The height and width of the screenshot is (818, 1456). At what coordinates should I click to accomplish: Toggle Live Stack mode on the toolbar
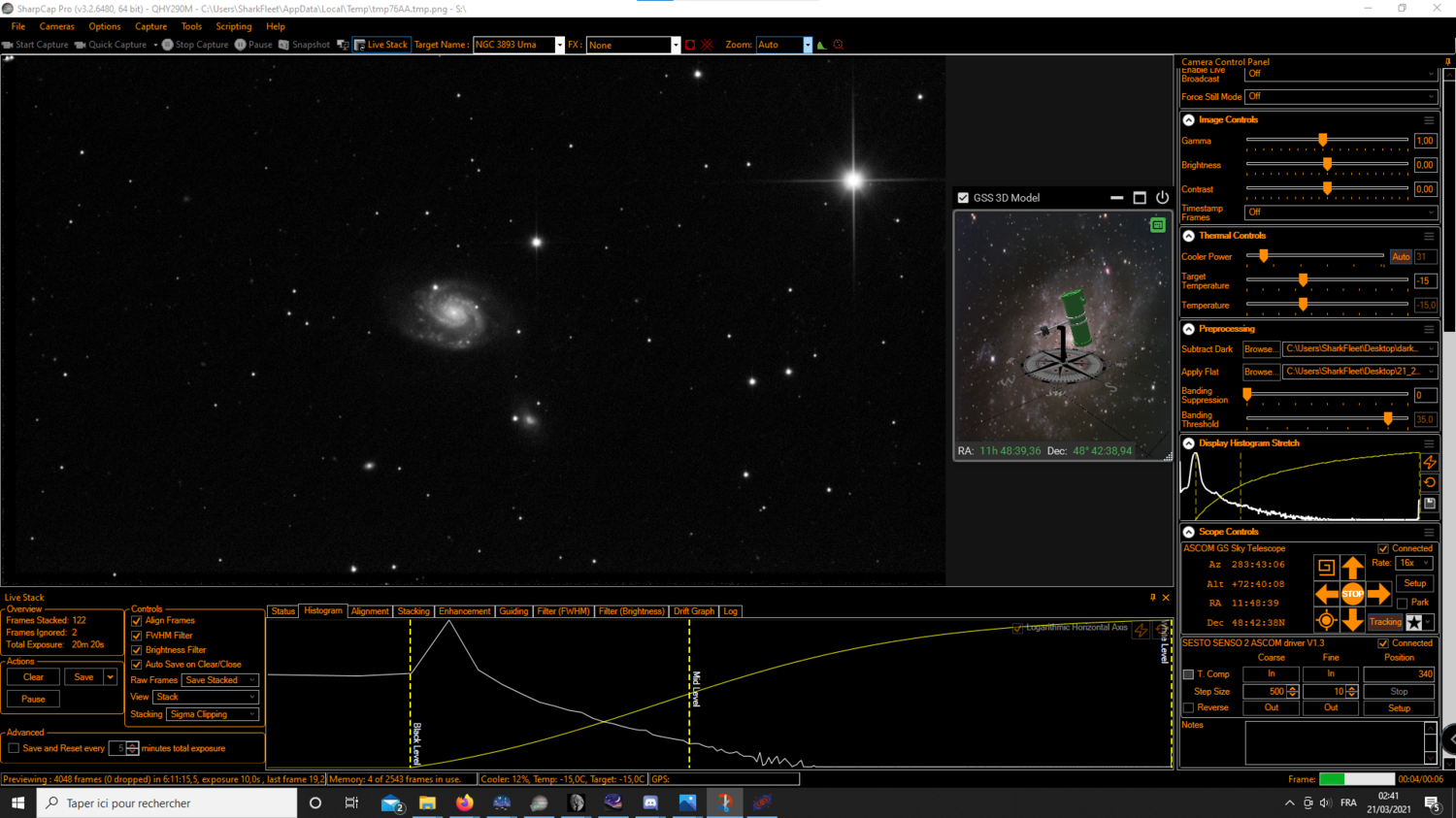click(381, 44)
